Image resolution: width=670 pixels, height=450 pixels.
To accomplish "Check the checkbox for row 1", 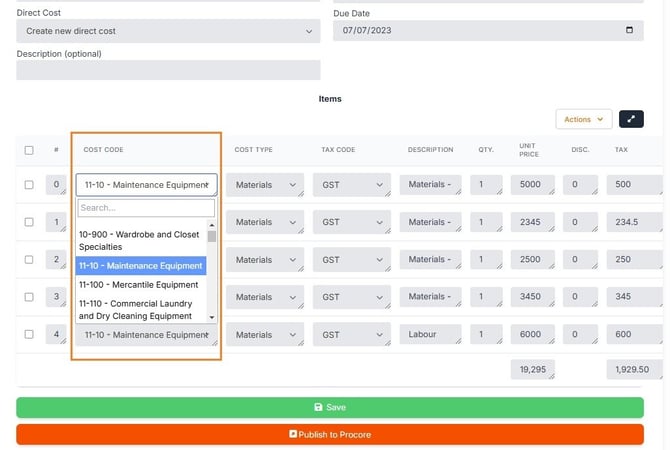I will (x=29, y=222).
